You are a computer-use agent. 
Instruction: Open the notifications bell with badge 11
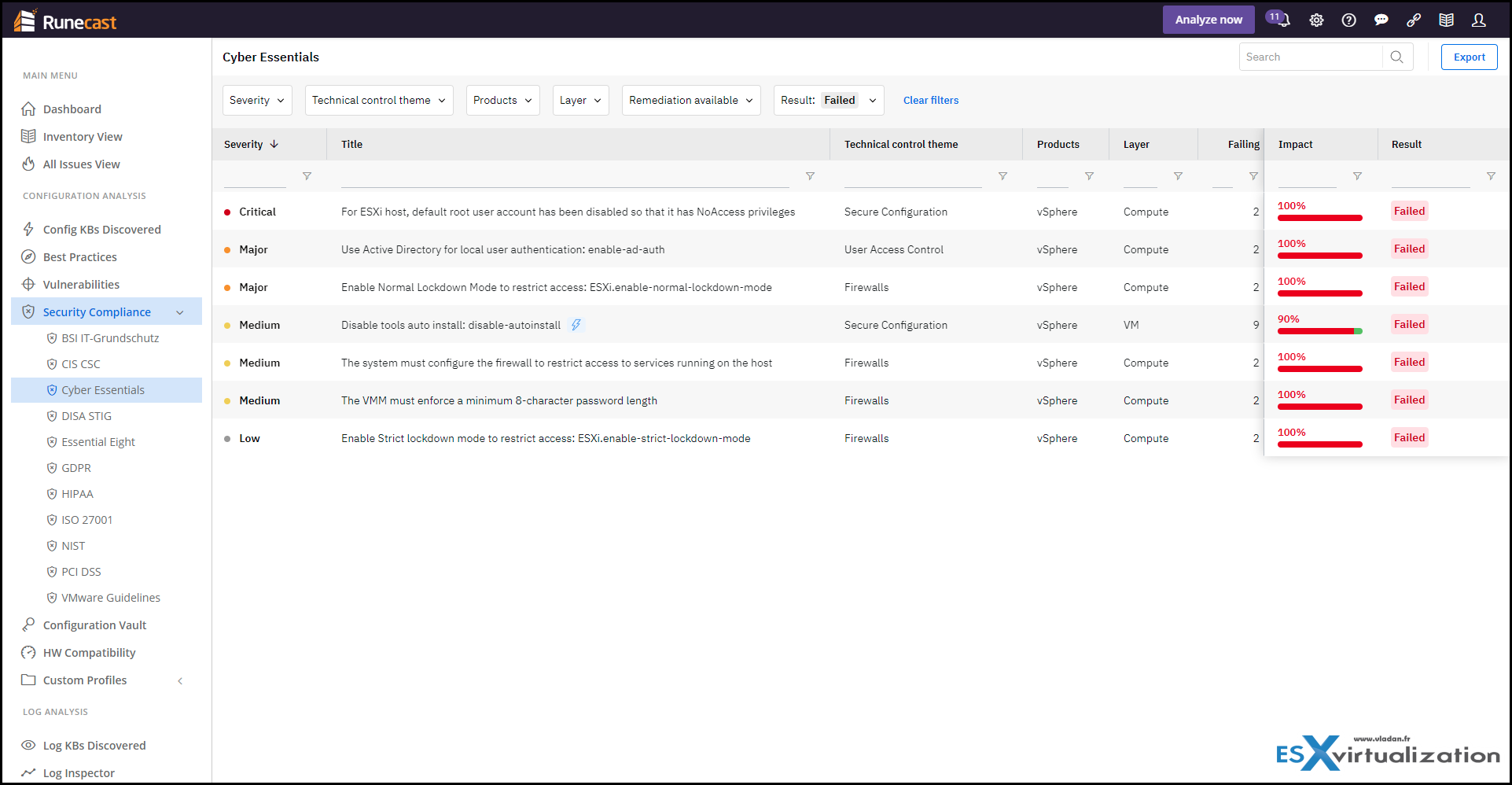[1280, 20]
